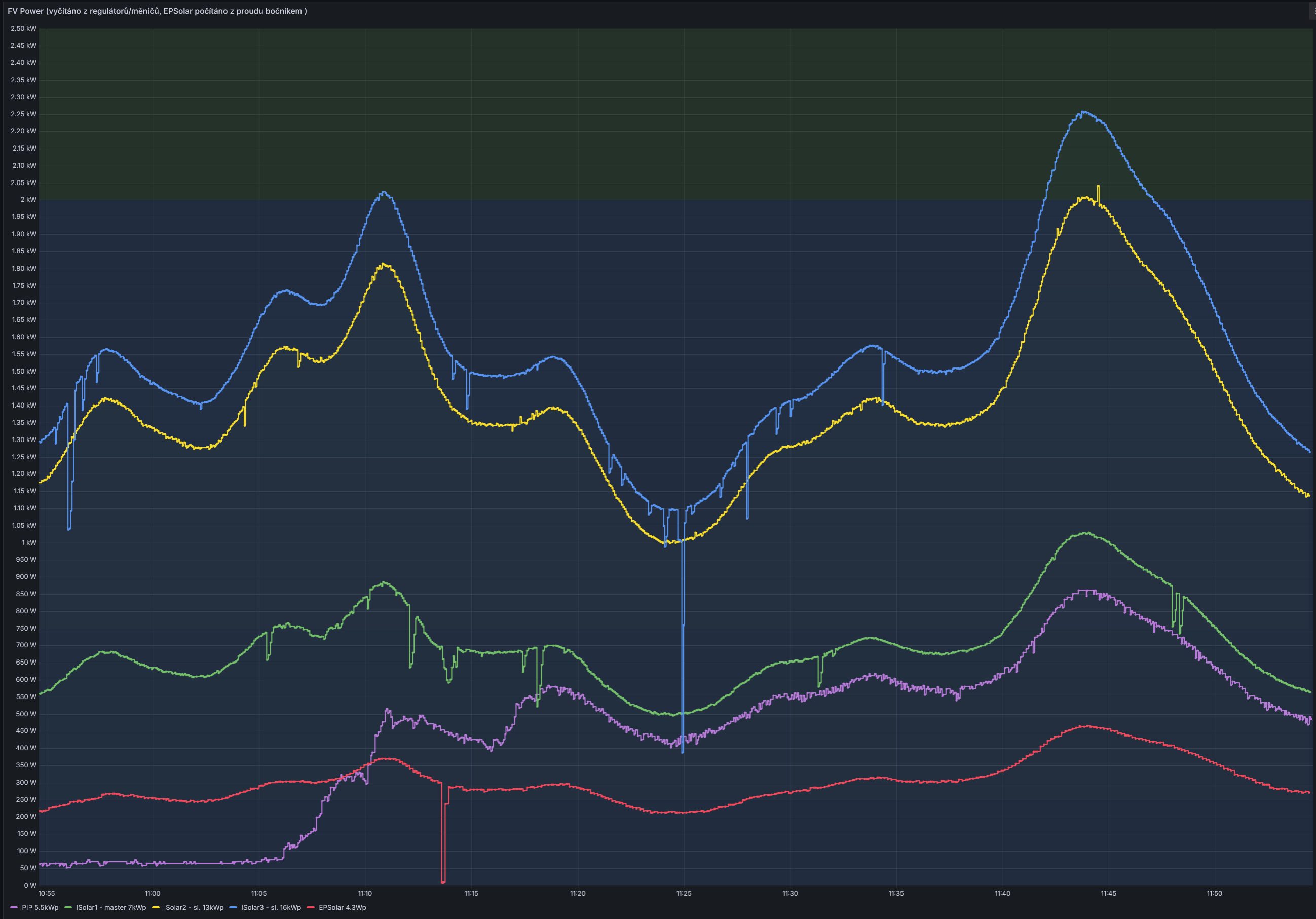Toggle ISolar1 - master 7kWp series visibility
The width and height of the screenshot is (1316, 919).
coord(111,907)
